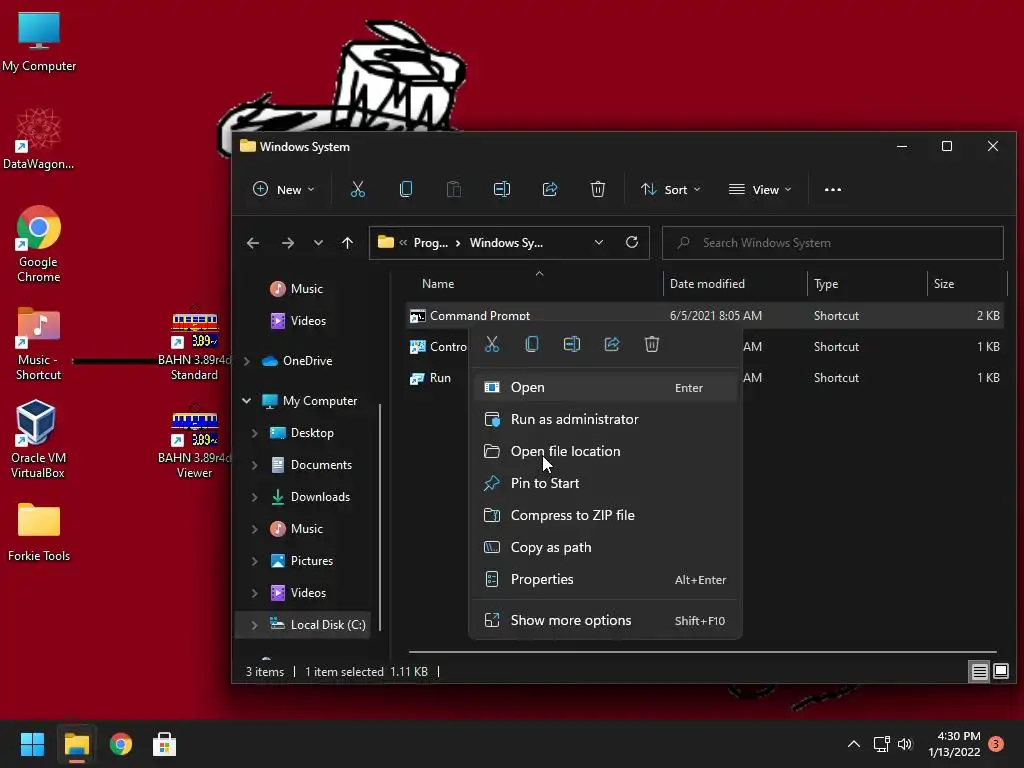The height and width of the screenshot is (768, 1024).
Task: Open Windows Start button on taskbar
Action: pyautogui.click(x=32, y=744)
